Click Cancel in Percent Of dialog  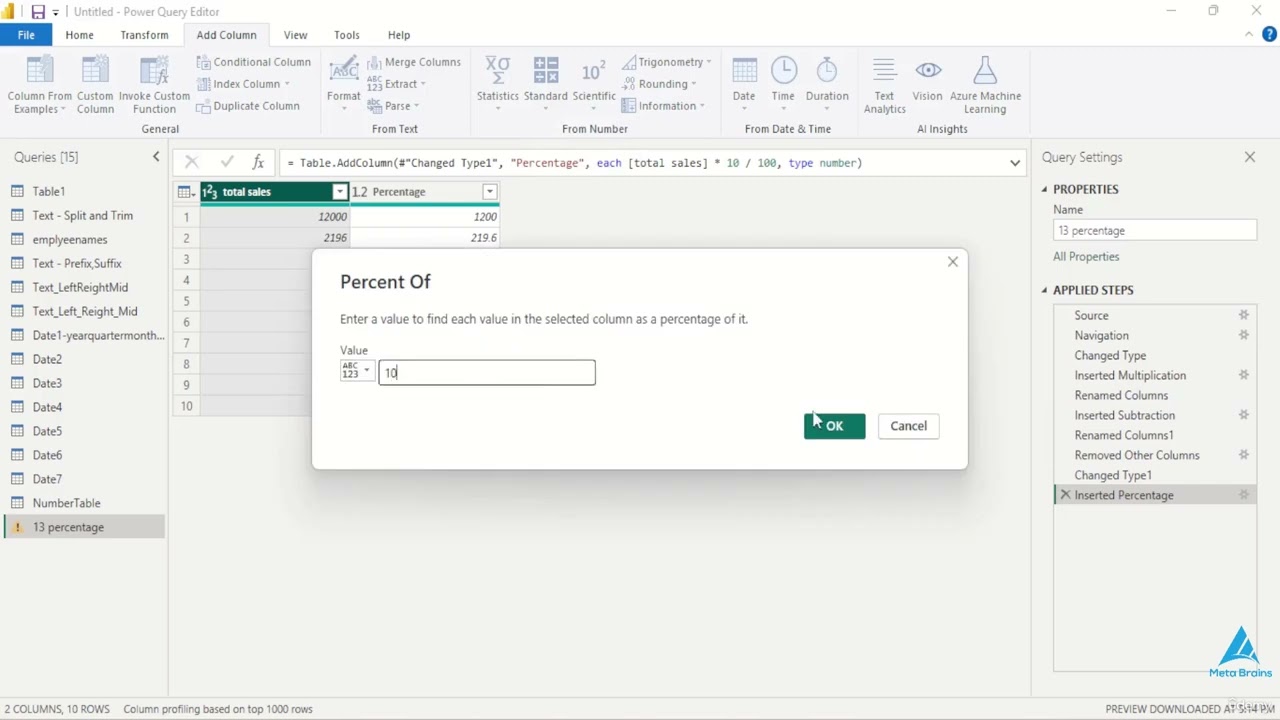click(x=908, y=426)
